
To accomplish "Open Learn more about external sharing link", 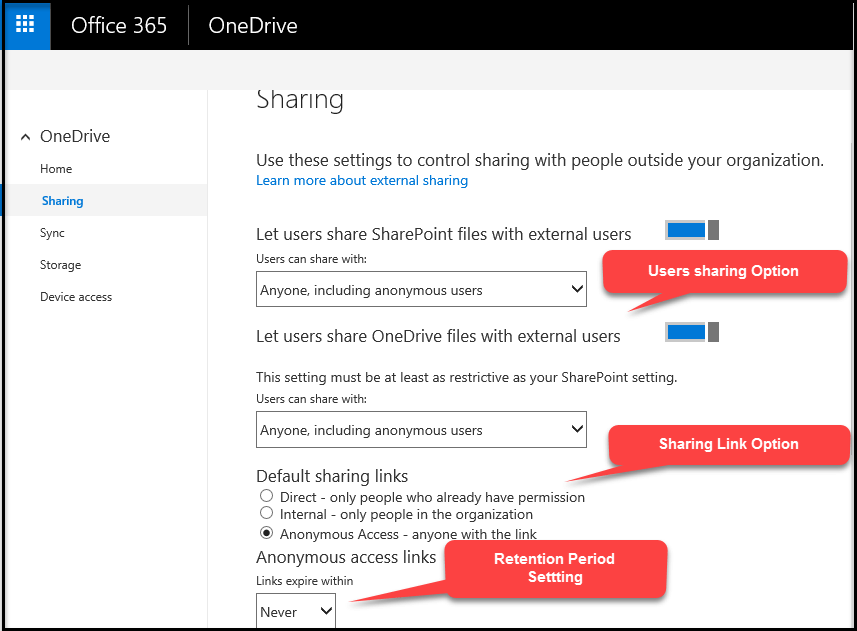I will [361, 181].
